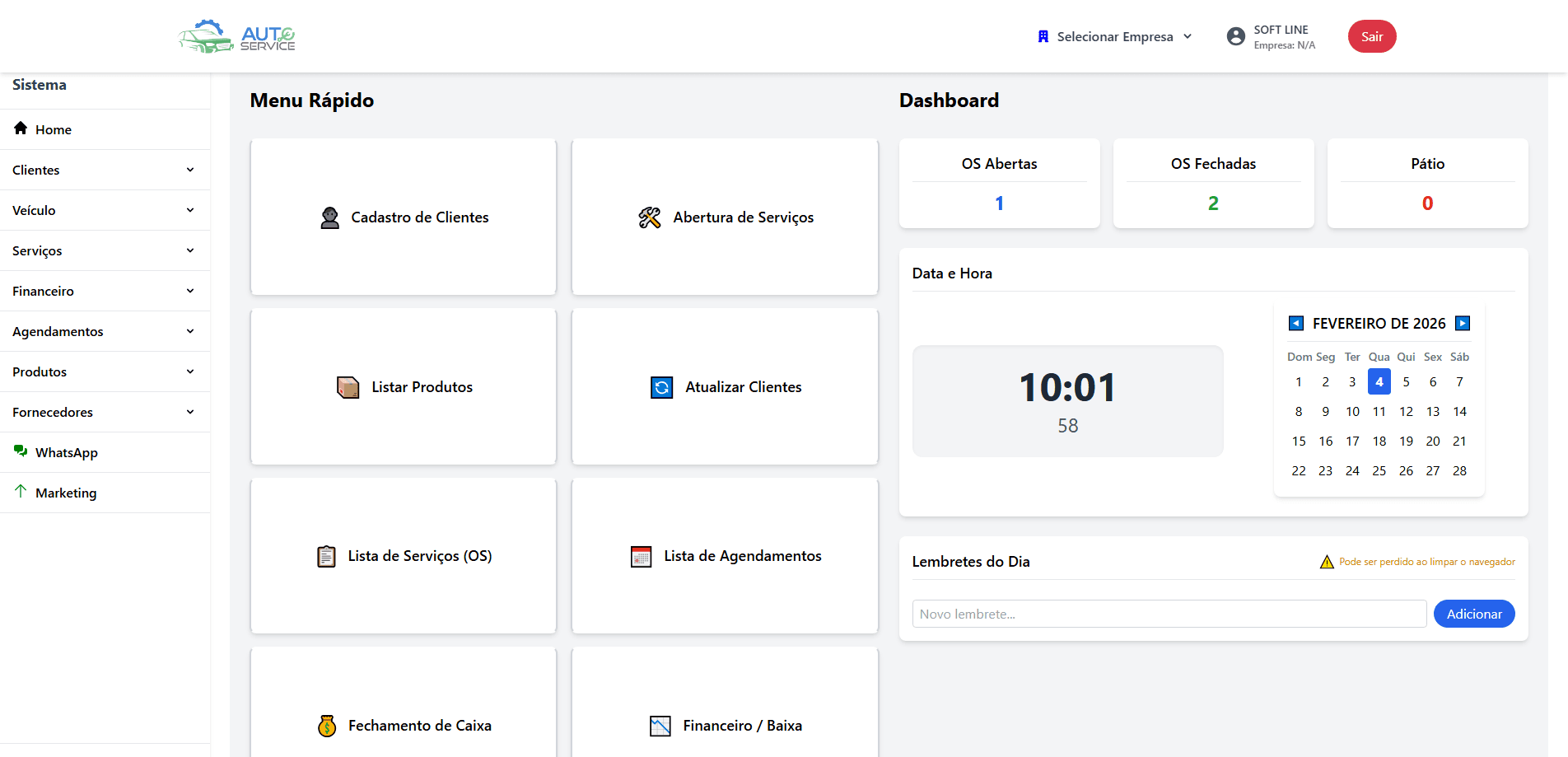Click the Atualizar Clientes refresh icon
This screenshot has width=1568, height=757.
[662, 387]
